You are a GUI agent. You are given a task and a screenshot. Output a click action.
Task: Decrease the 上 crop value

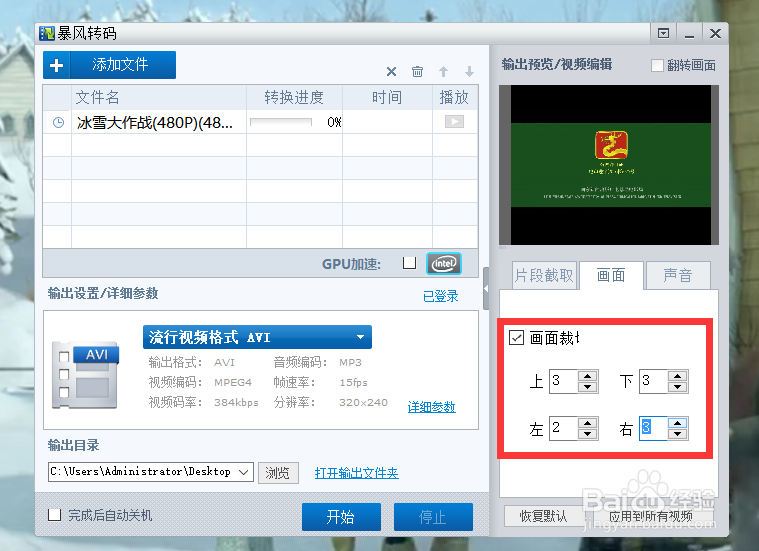(588, 387)
